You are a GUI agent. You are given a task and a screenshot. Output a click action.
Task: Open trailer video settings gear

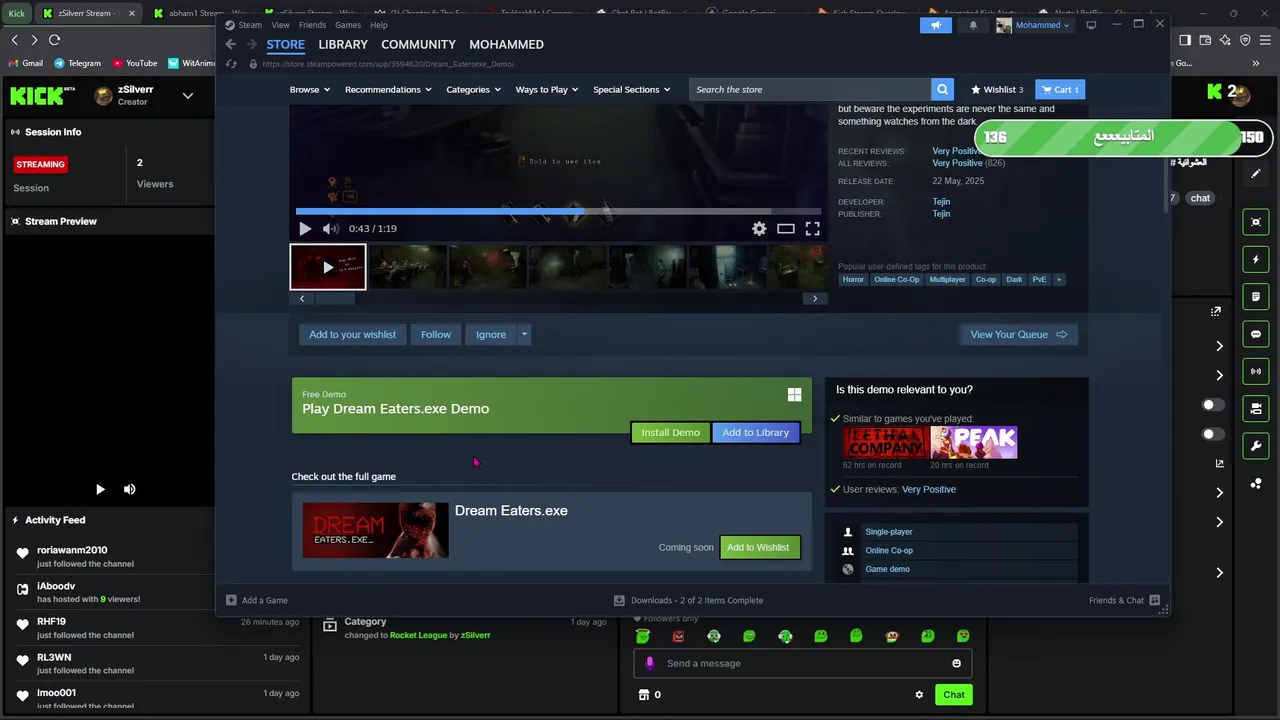[x=759, y=229]
